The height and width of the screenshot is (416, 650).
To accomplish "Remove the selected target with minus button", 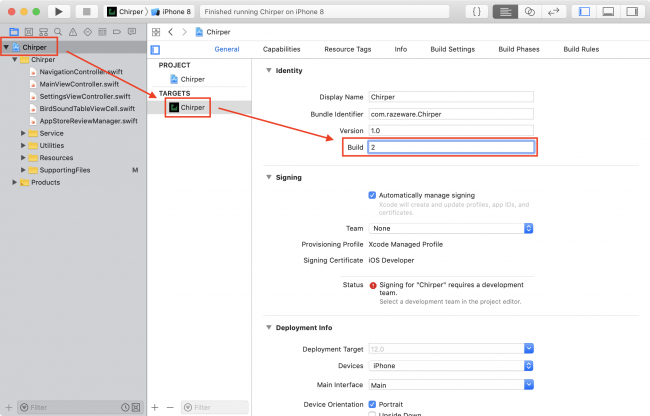I will coord(170,407).
